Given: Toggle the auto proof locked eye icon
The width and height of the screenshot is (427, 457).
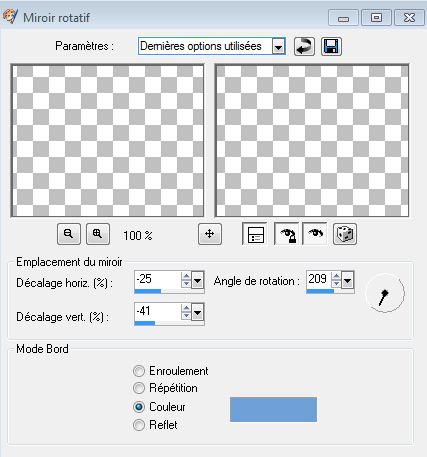Looking at the screenshot, I should click(x=287, y=234).
